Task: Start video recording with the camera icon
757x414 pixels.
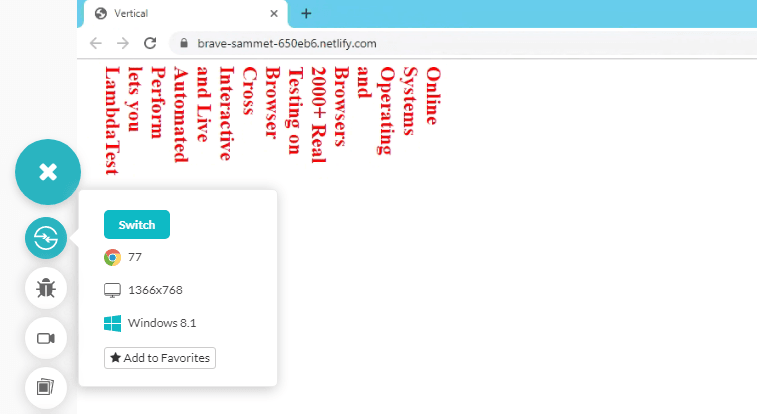Action: click(x=46, y=338)
